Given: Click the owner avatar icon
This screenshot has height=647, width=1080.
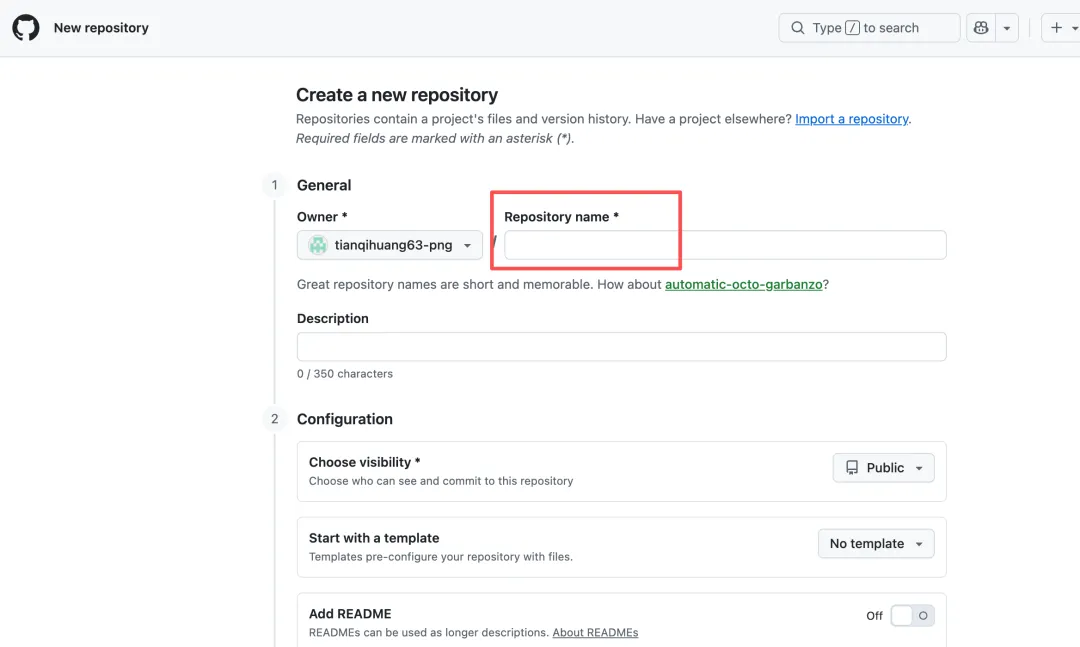Looking at the screenshot, I should click(x=318, y=245).
